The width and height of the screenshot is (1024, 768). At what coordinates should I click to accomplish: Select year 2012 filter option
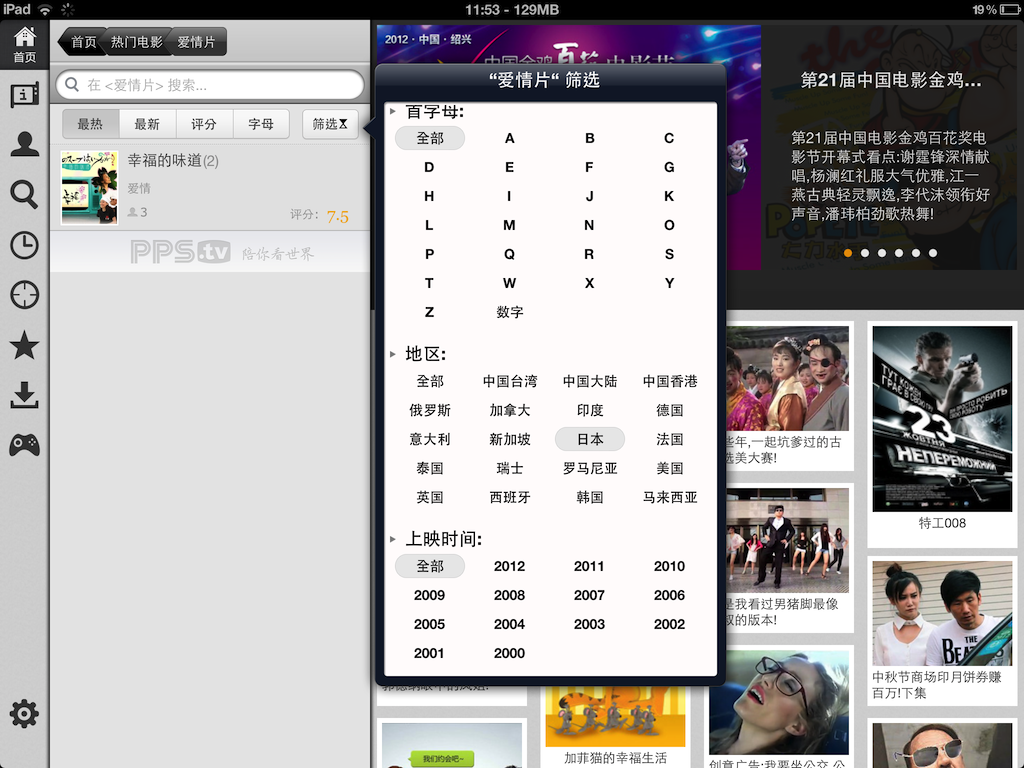click(x=509, y=566)
